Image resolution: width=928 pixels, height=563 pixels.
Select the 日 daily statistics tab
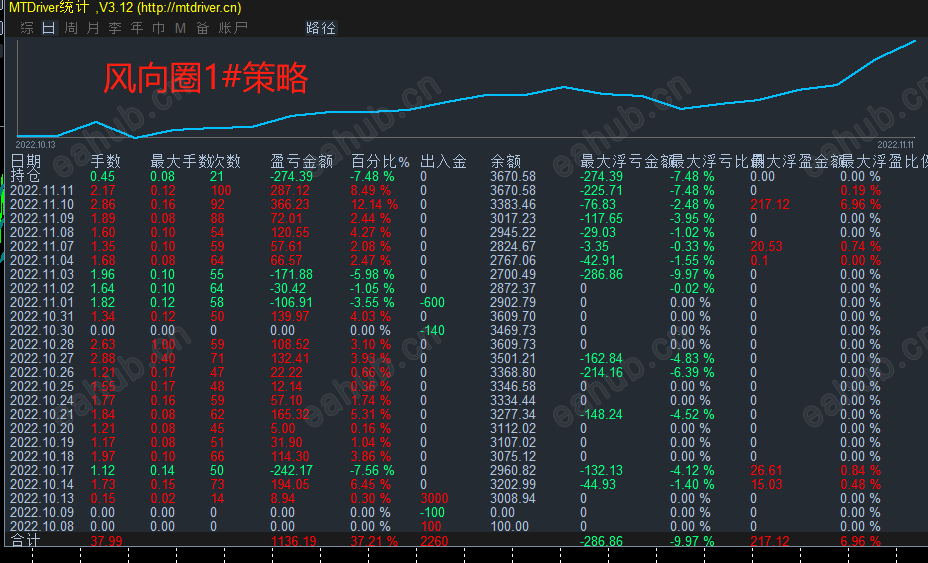49,28
